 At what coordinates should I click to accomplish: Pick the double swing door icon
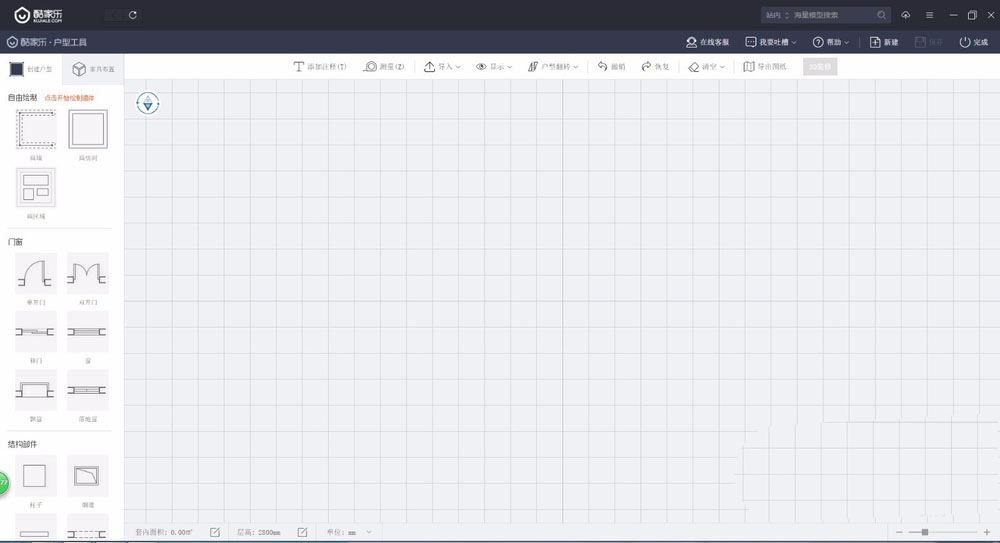87,272
